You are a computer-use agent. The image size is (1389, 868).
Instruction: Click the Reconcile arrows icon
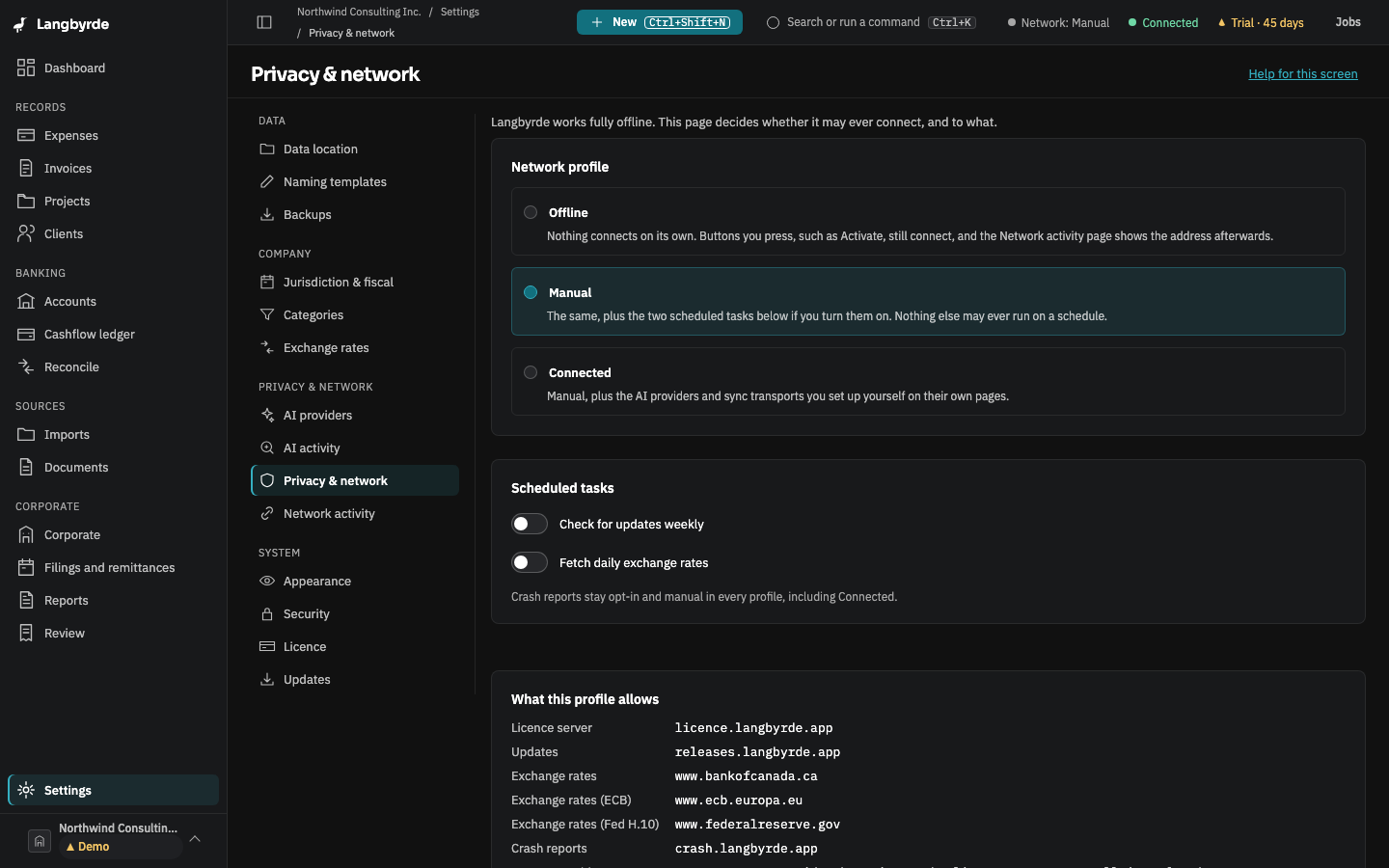(x=26, y=366)
